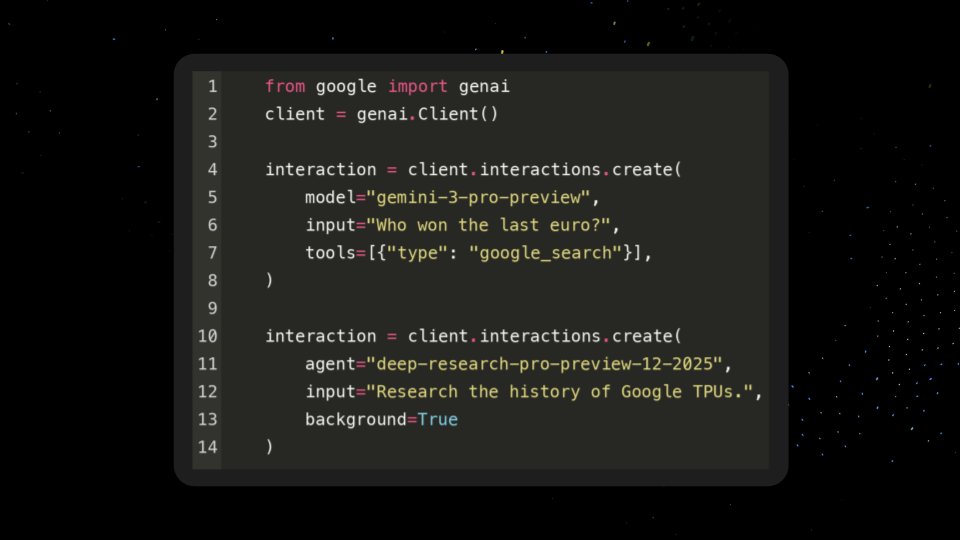Click the closing parenthesis on line 14

coord(269,447)
